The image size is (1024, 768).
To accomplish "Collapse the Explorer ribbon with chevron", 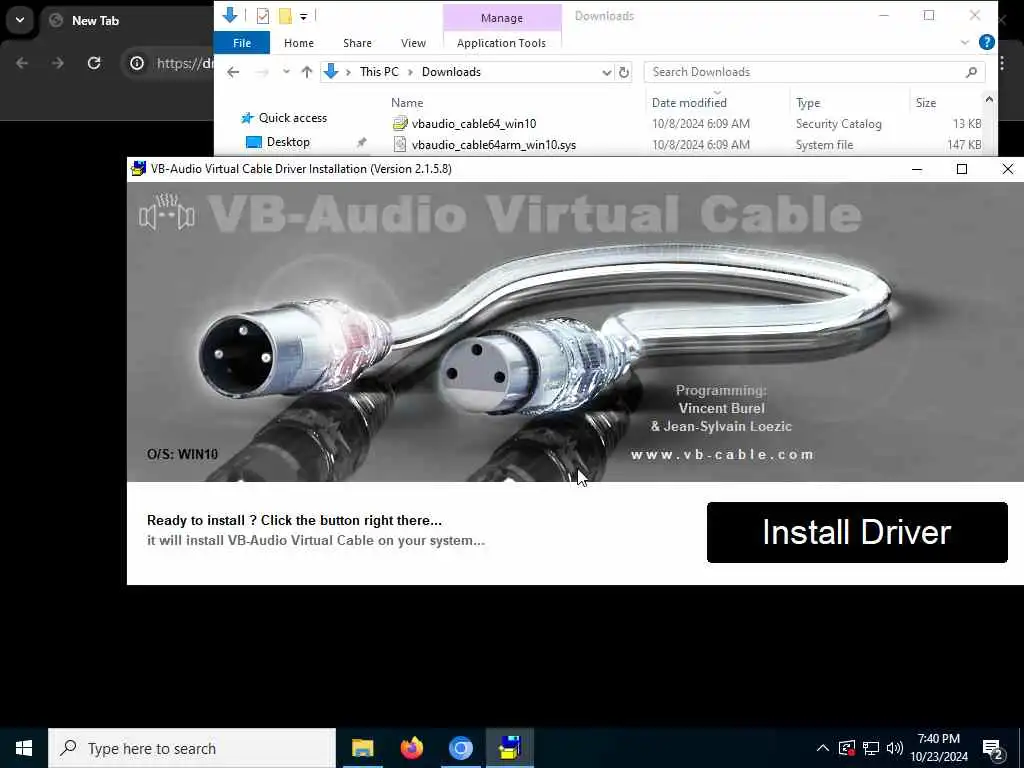I will (x=965, y=42).
